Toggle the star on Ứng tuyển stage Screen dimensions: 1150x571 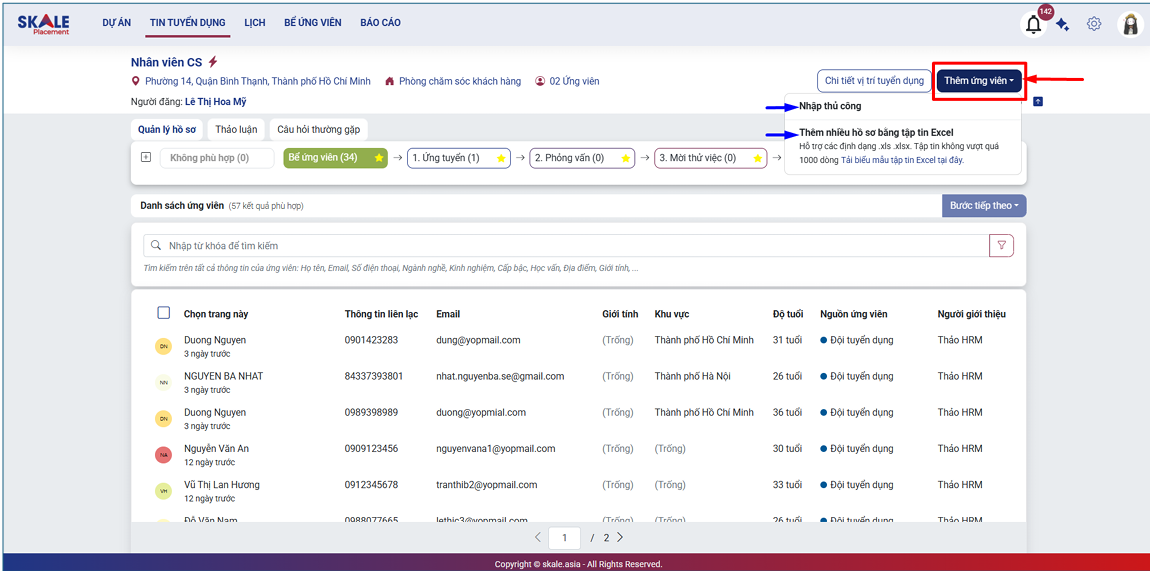coord(501,158)
